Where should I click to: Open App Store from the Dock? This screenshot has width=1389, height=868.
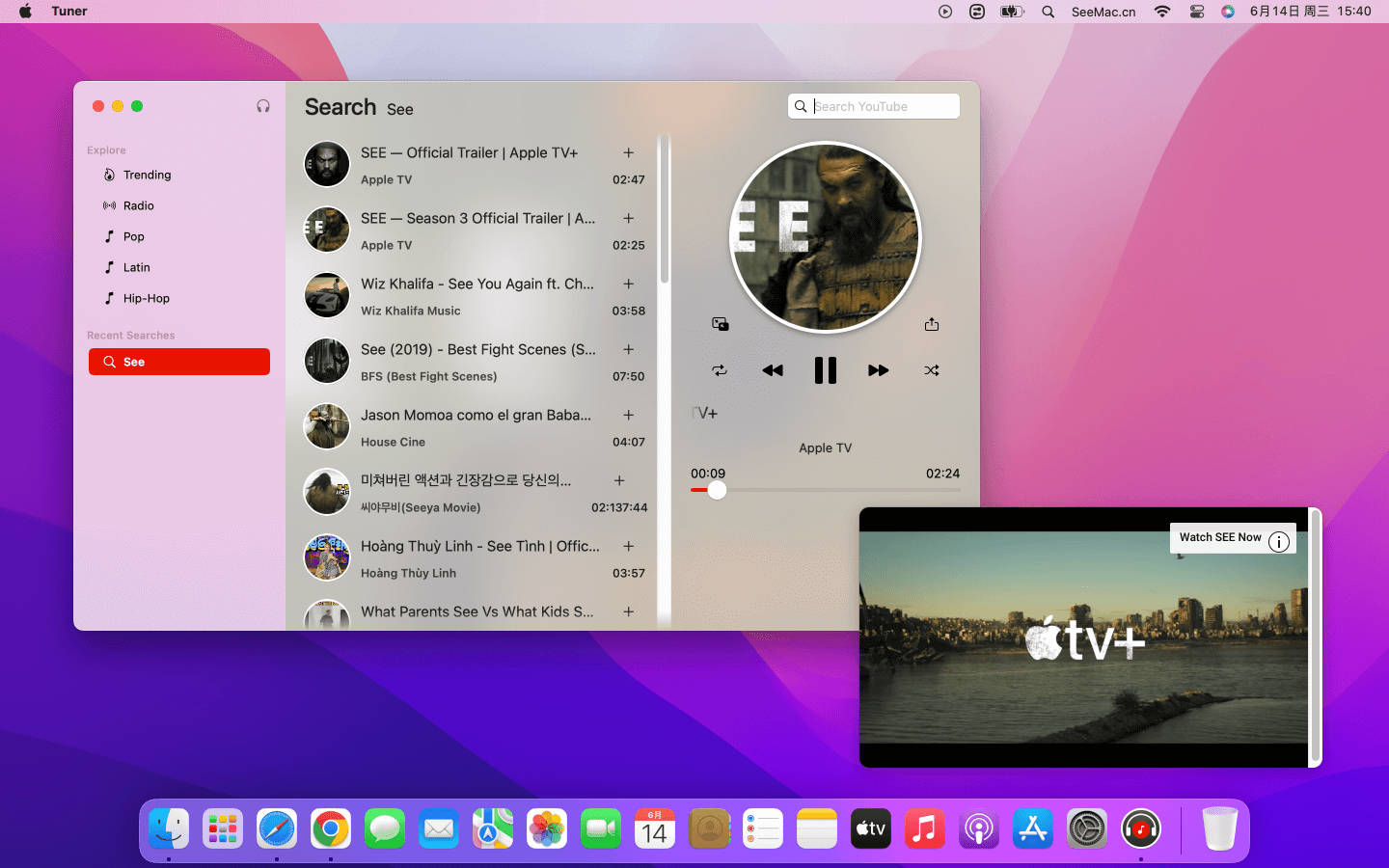[1033, 828]
